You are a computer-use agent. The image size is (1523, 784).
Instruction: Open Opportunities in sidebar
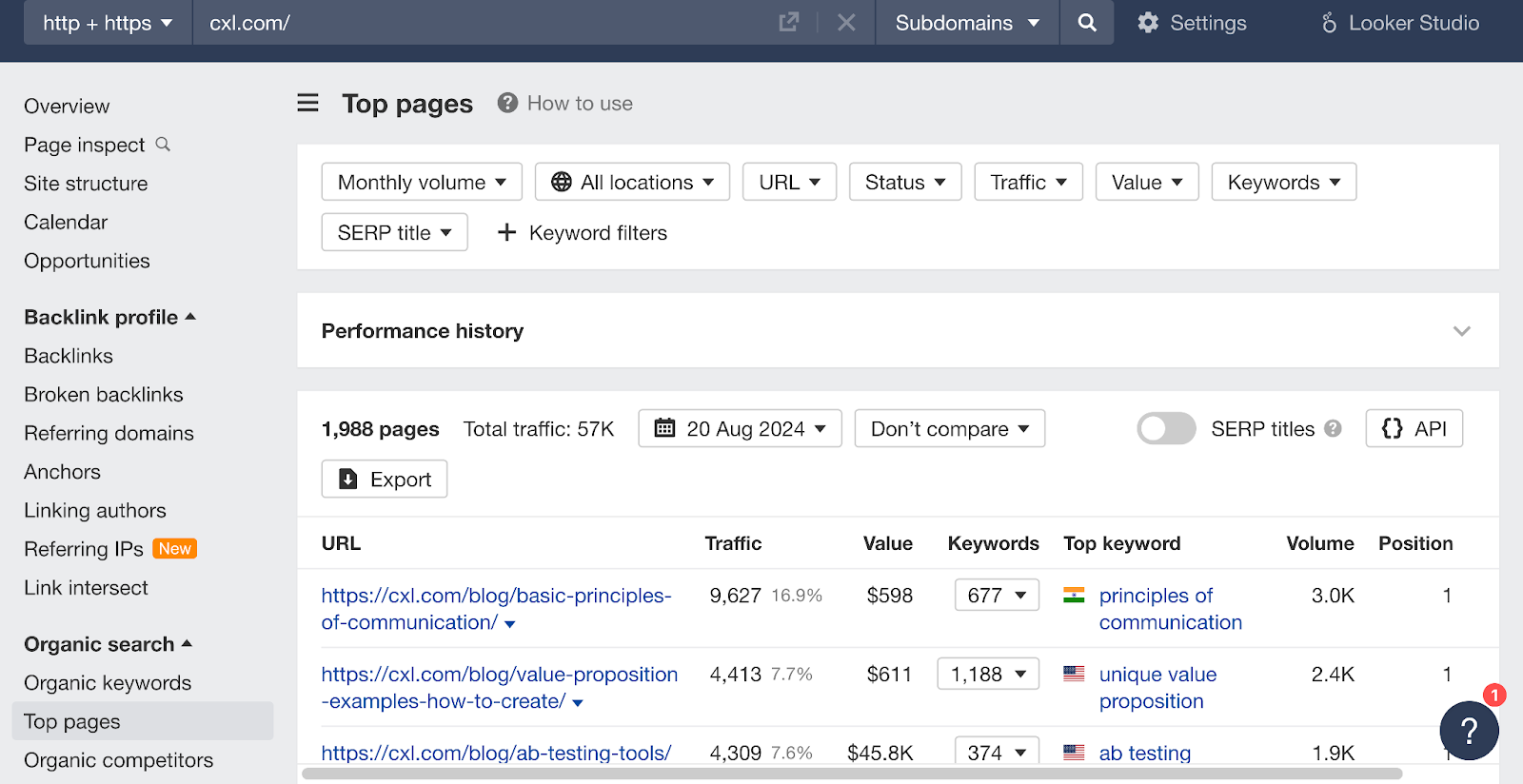[x=87, y=261]
